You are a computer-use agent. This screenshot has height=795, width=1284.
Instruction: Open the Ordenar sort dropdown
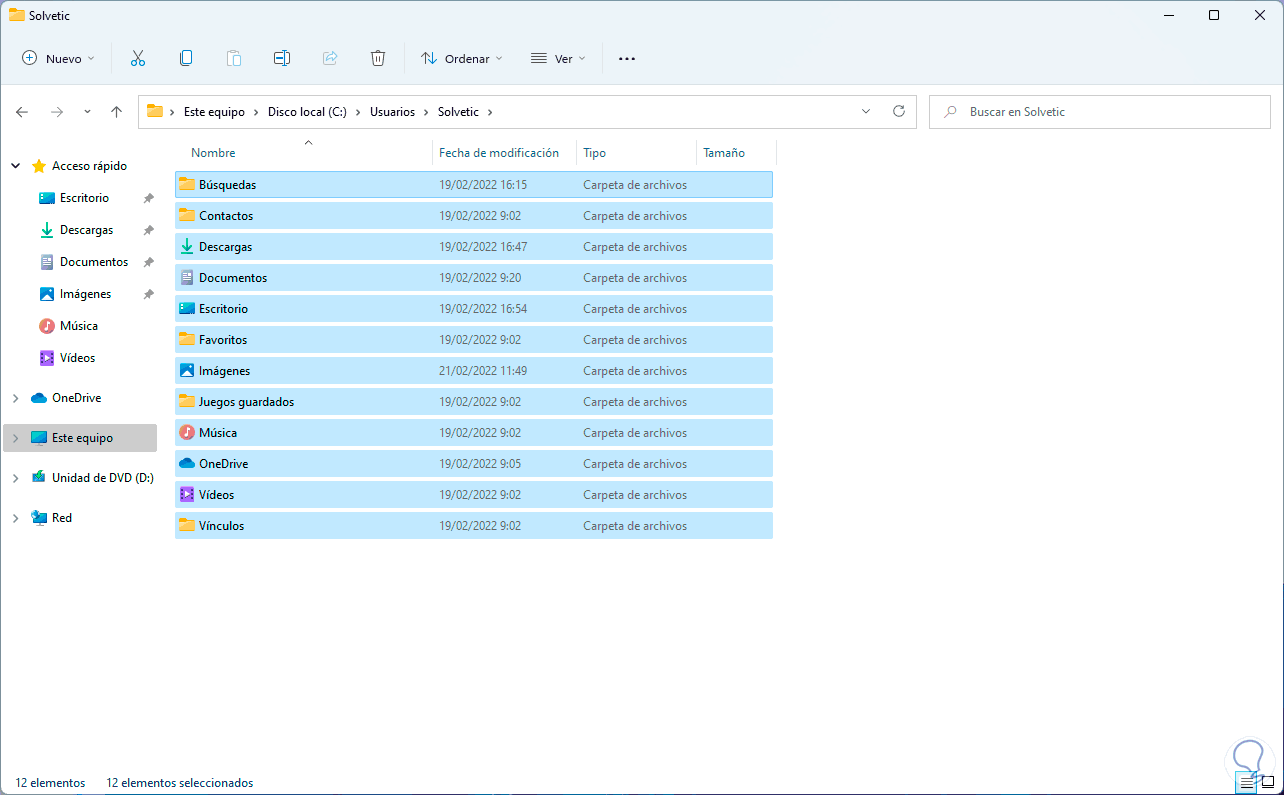pyautogui.click(x=461, y=59)
